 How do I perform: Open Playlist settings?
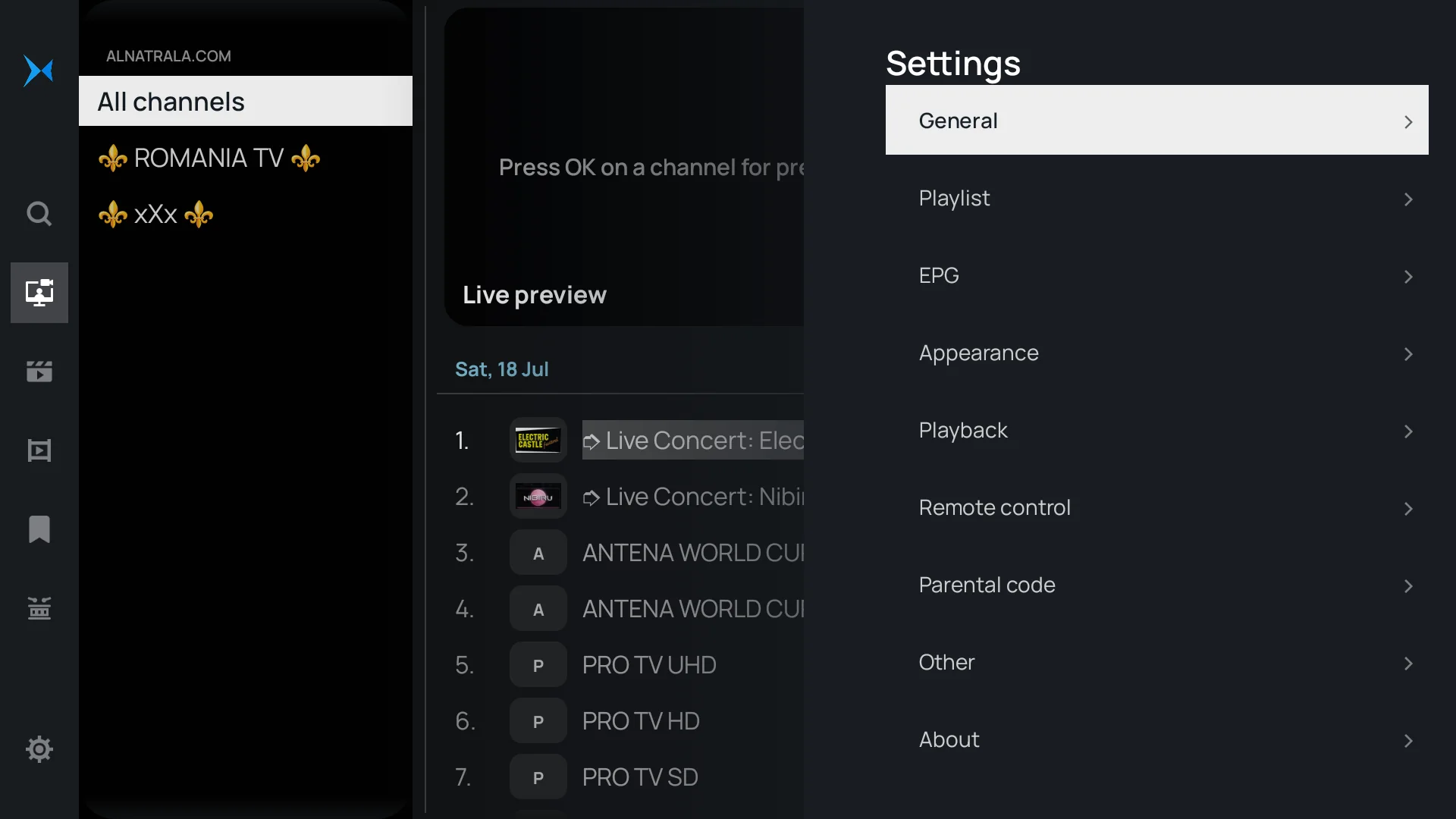pos(1157,198)
